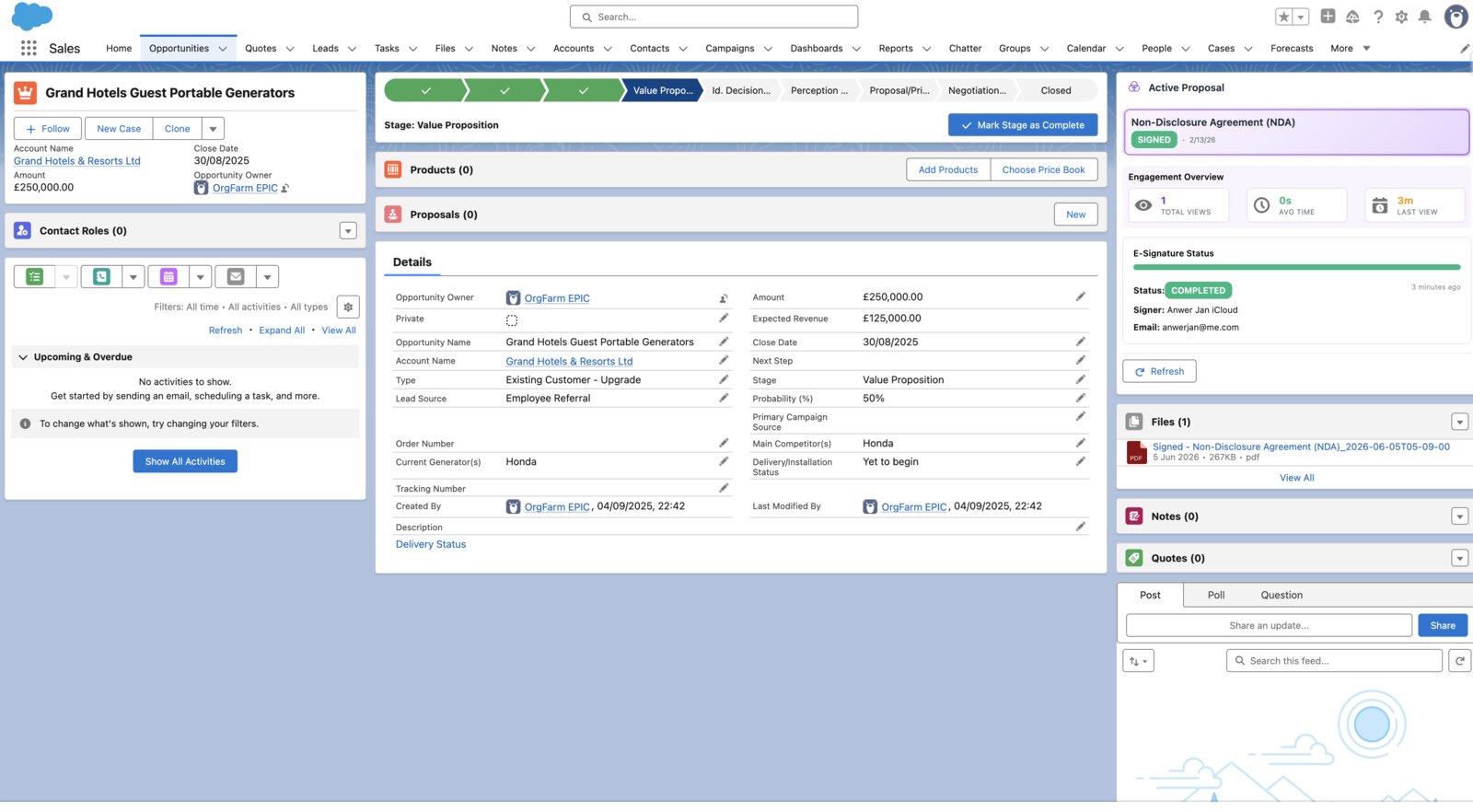Open more actions dropdown beside Clone

[213, 129]
